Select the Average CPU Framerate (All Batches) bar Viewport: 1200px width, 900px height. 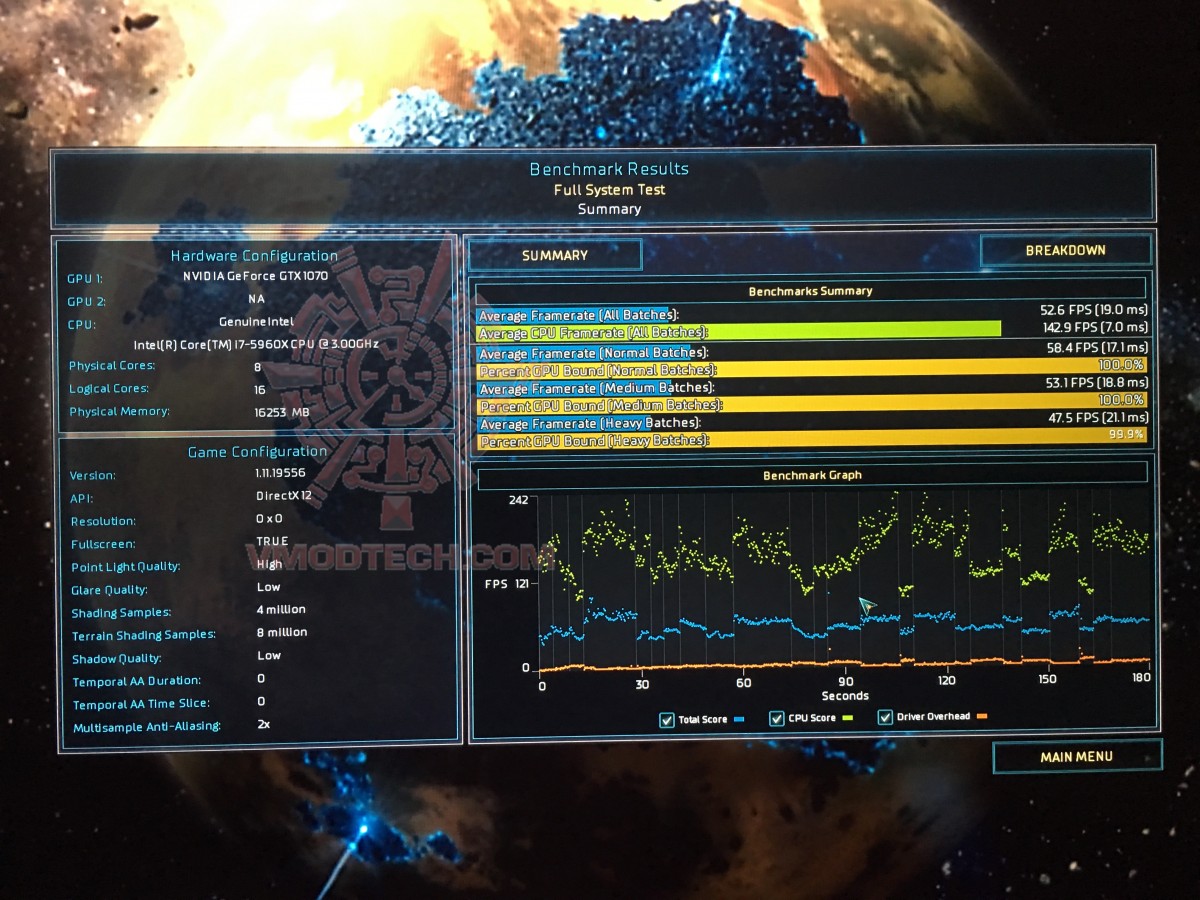[x=739, y=331]
